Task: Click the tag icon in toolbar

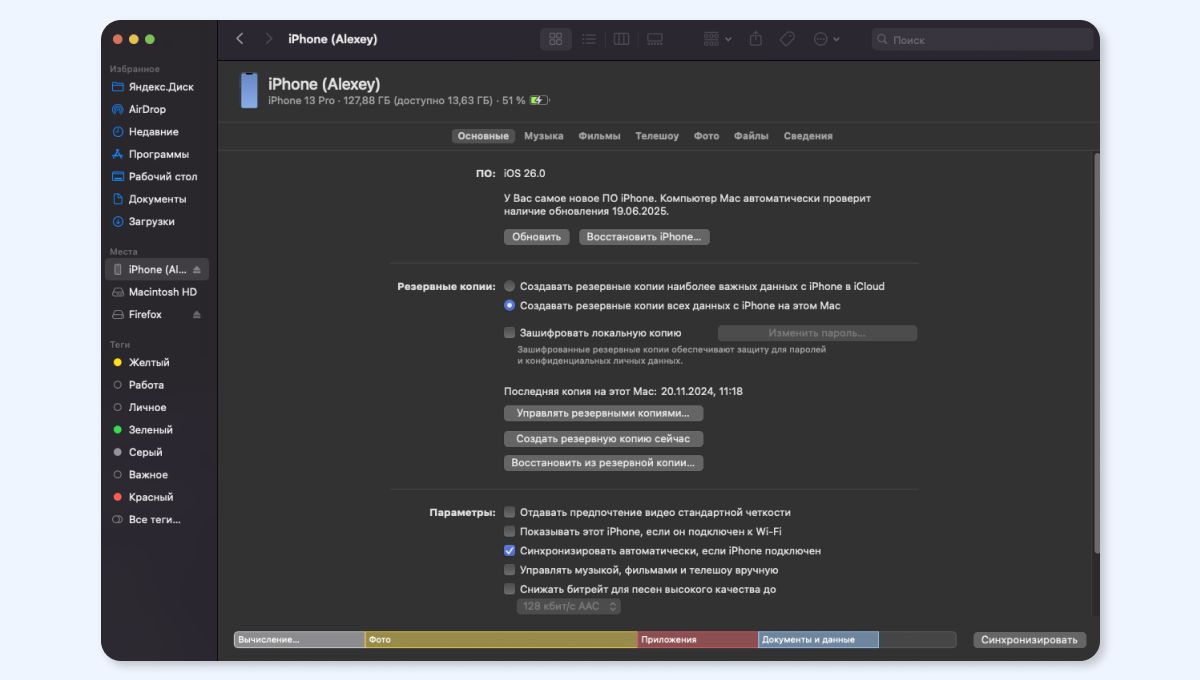Action: pos(787,39)
